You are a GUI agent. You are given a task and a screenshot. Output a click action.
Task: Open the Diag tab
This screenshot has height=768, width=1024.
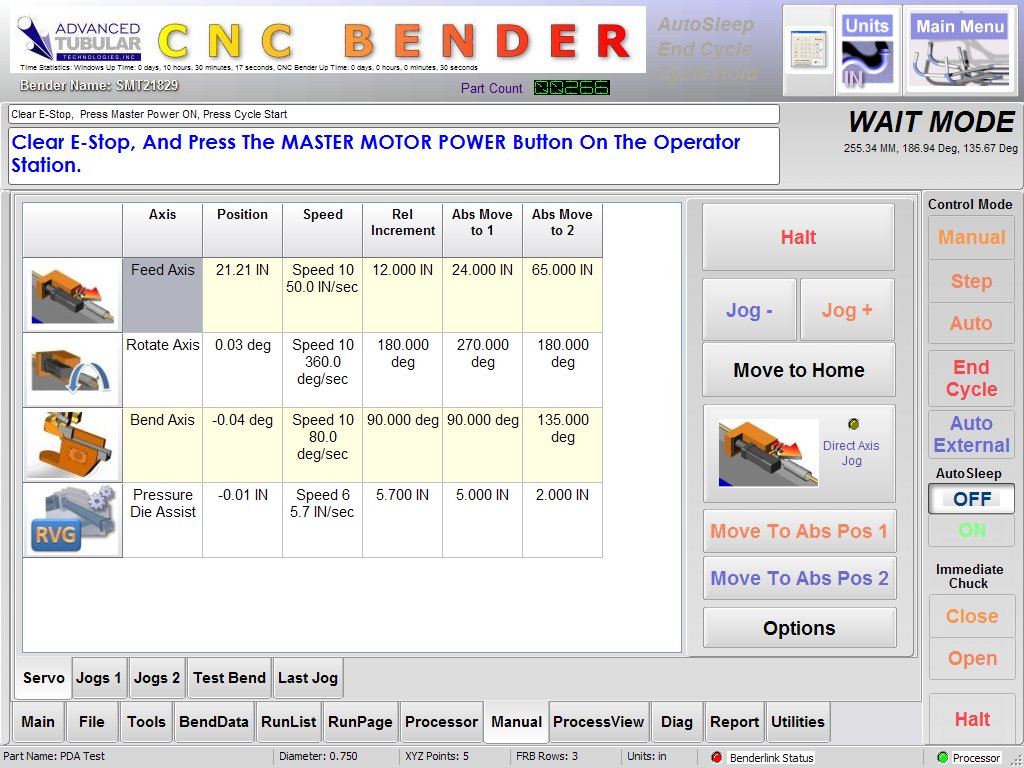click(677, 722)
